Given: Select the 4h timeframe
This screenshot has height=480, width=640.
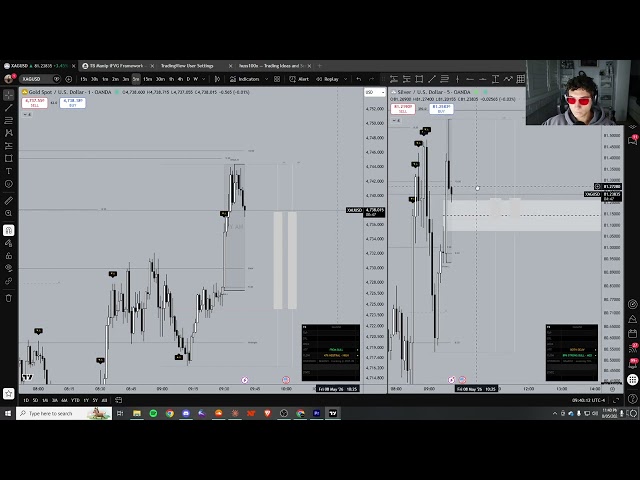Looking at the screenshot, I should (180, 79).
